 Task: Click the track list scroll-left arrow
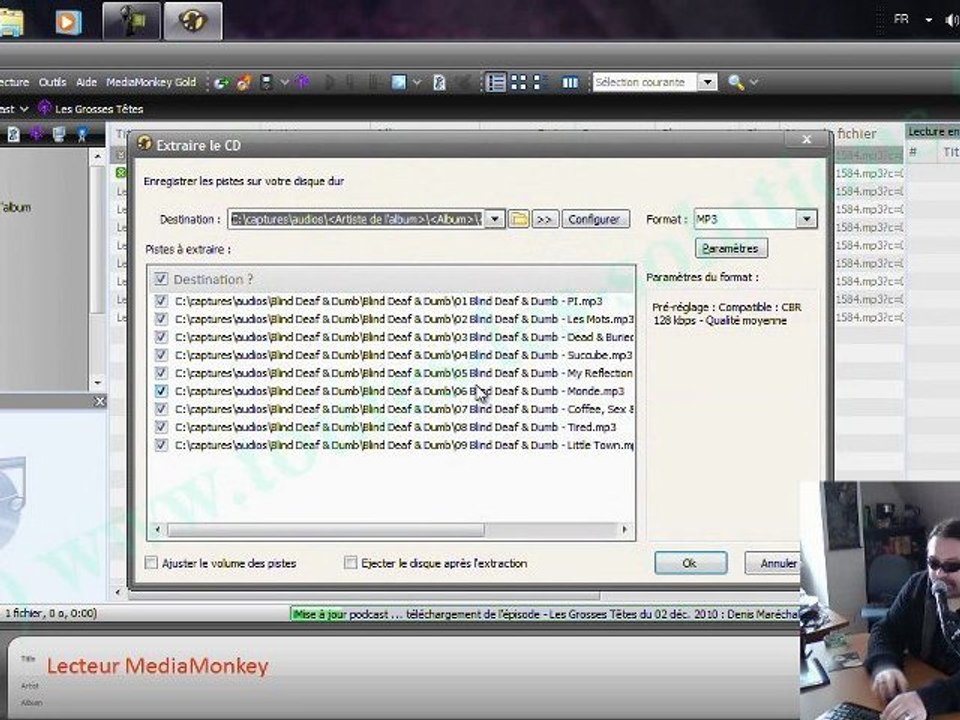(x=158, y=529)
